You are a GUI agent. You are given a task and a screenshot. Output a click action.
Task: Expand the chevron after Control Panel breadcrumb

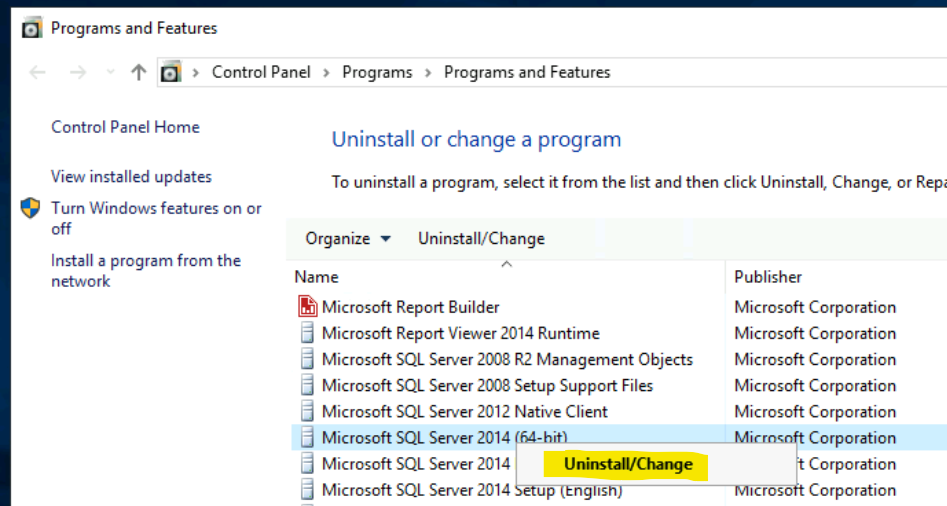(x=326, y=73)
